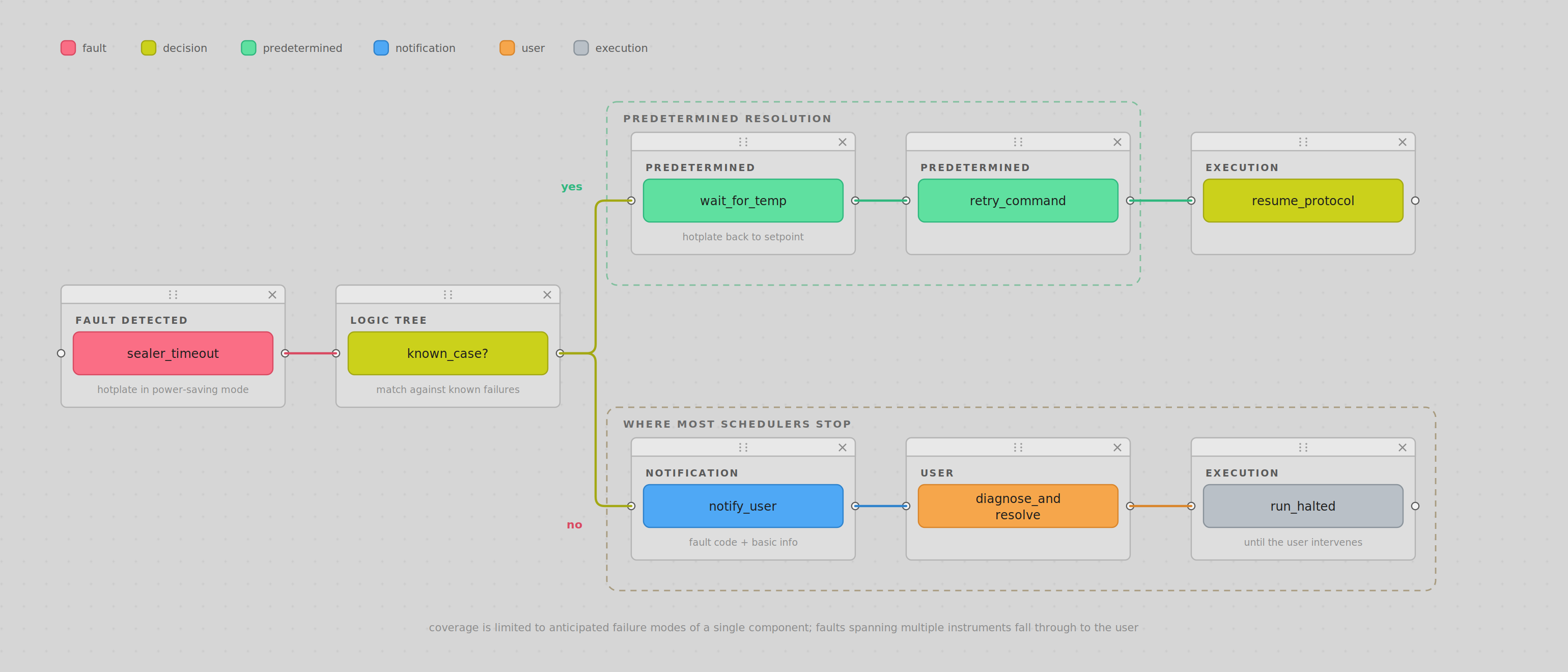1568x672 pixels.
Task: Grab the resume_protocol node drag handle
Action: 1303,142
